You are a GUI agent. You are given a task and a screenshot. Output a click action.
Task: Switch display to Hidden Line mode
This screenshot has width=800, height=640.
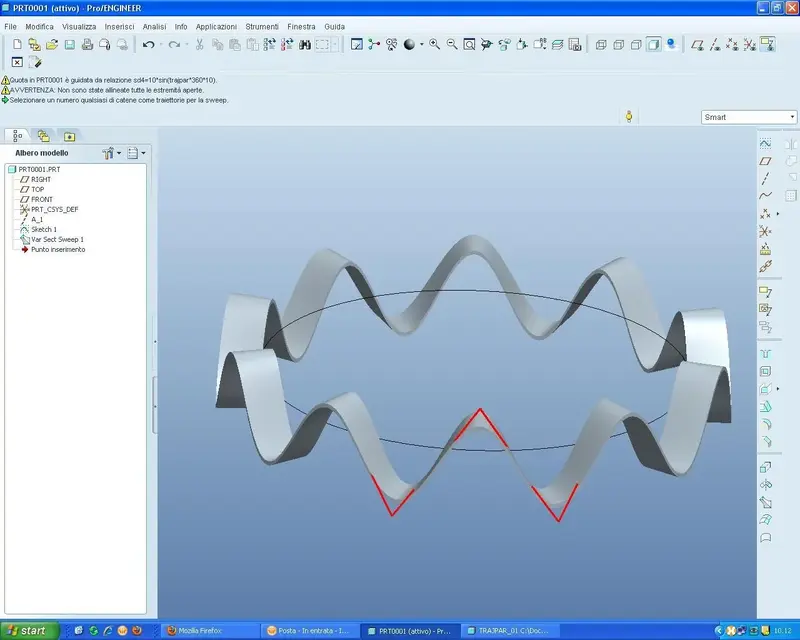pyautogui.click(x=618, y=44)
